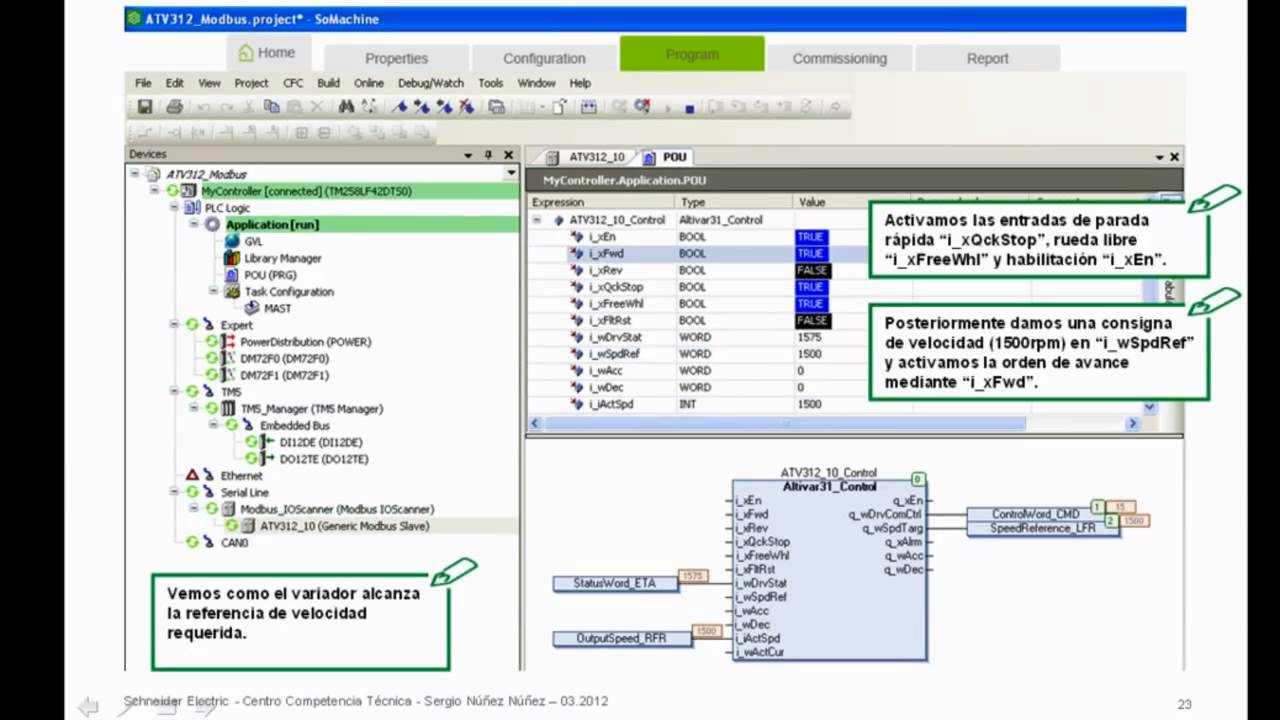Collapse the ATV312_10_Control expression row
Viewport: 1280px width, 720px height.
click(x=537, y=220)
